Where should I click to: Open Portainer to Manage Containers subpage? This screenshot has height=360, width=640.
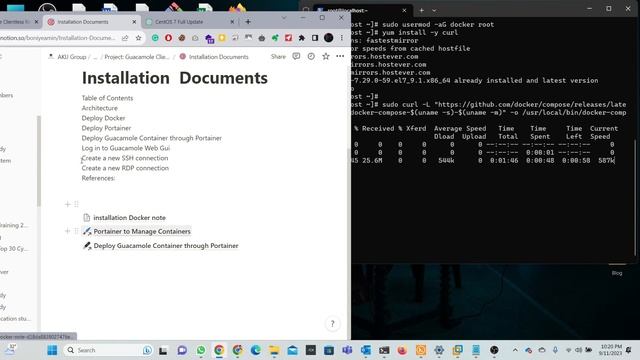pyautogui.click(x=142, y=231)
